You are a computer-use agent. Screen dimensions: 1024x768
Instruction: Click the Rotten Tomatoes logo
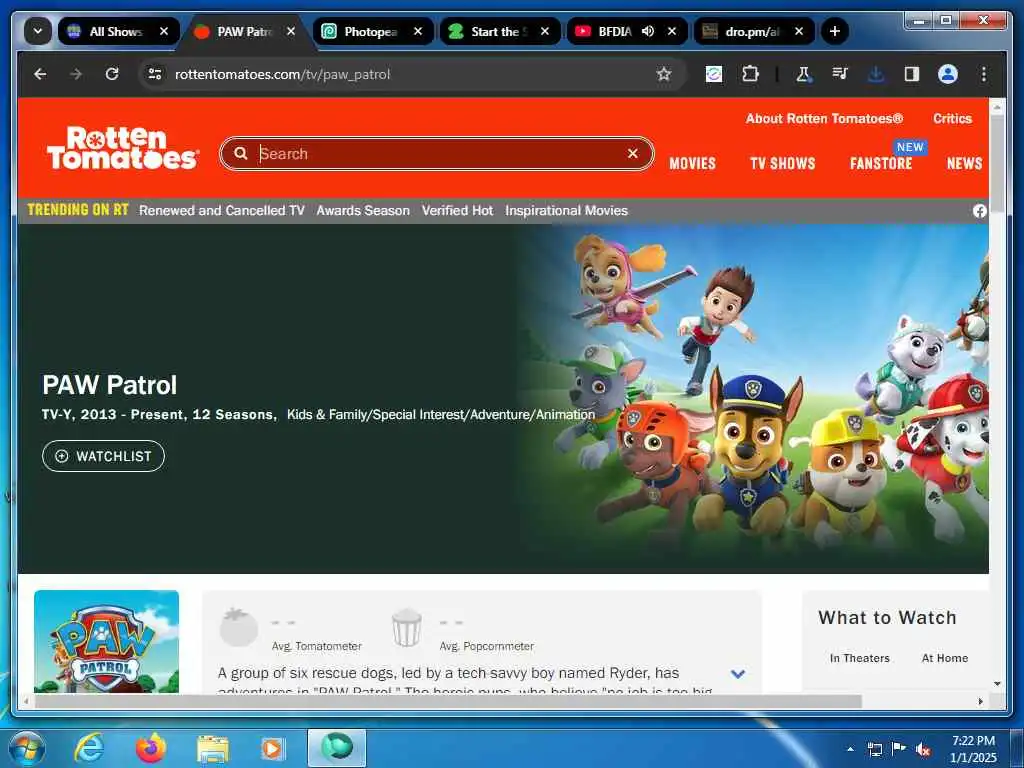click(x=122, y=148)
